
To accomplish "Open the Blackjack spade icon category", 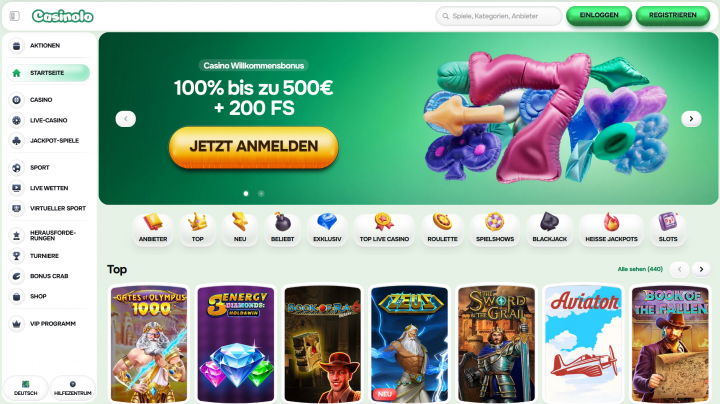I will [550, 230].
